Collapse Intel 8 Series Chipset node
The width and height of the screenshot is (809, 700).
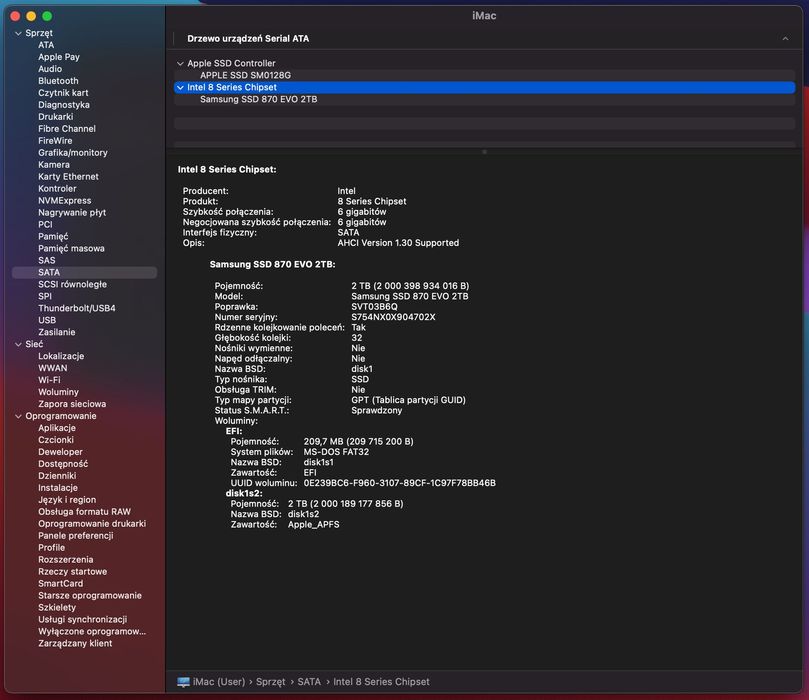click(180, 88)
